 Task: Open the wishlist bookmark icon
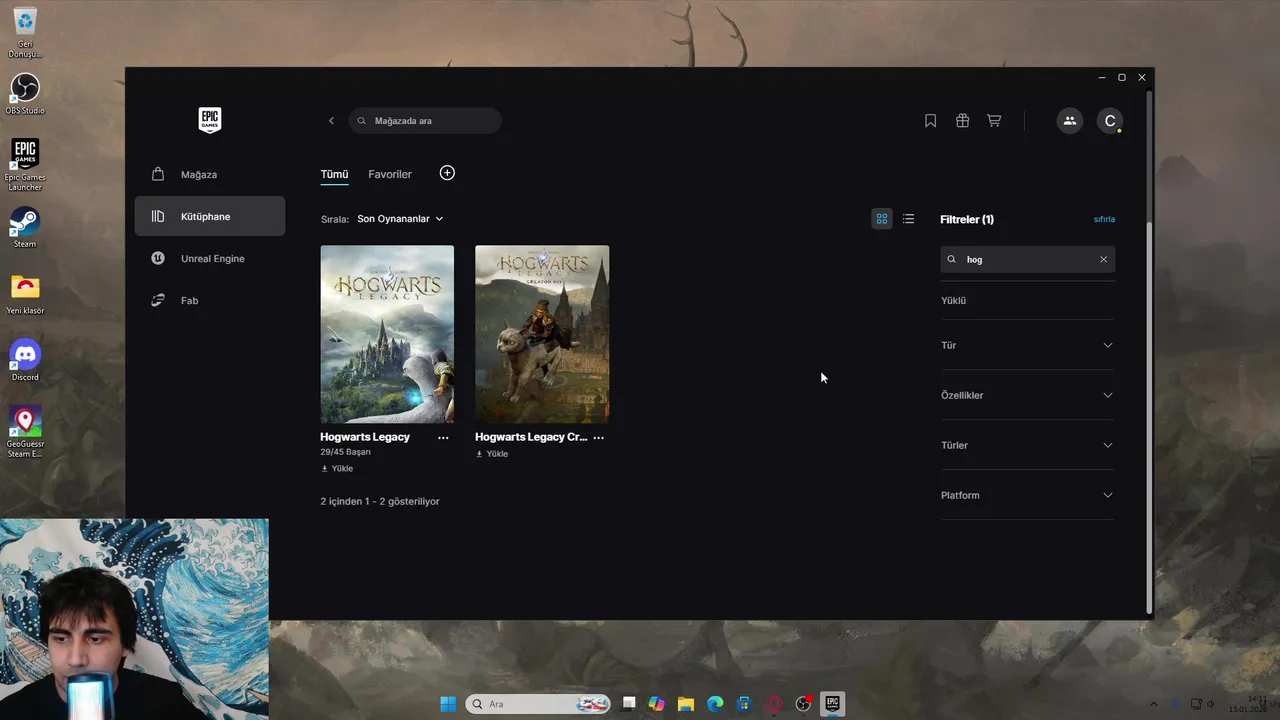(930, 121)
